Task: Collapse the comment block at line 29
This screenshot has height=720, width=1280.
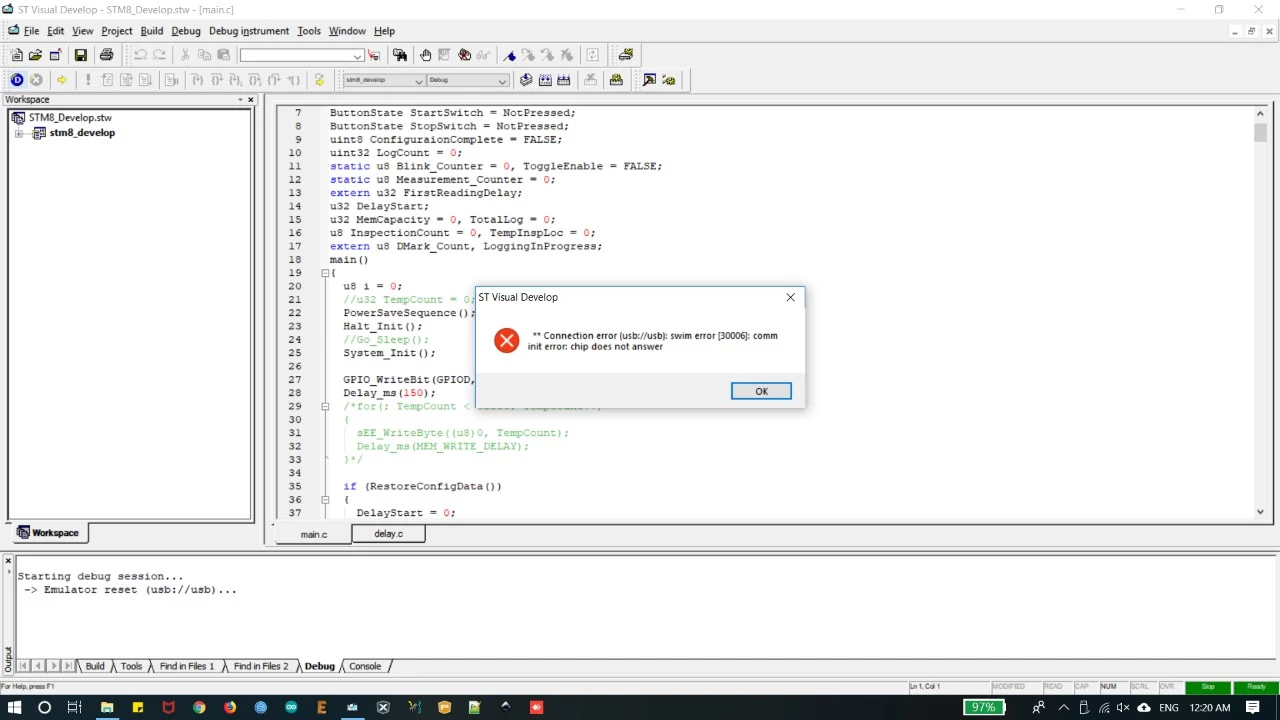Action: (x=325, y=406)
